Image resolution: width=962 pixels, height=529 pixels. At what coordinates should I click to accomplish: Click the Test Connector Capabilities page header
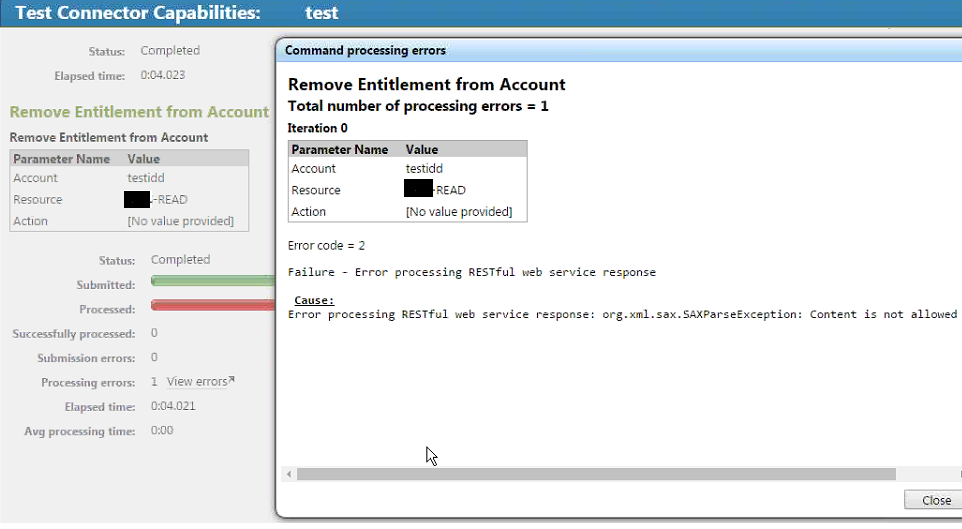point(138,13)
